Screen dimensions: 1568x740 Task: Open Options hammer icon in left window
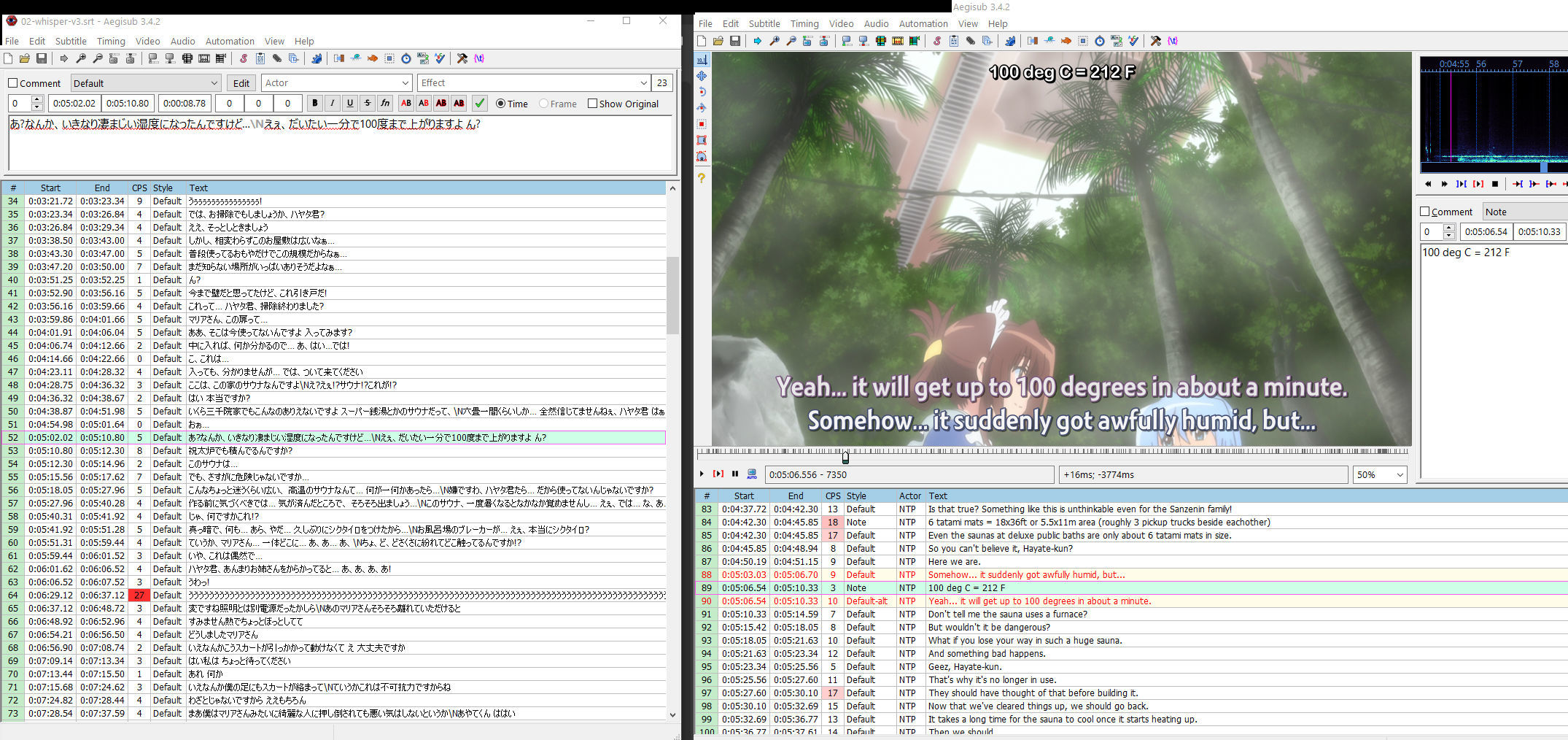(x=462, y=58)
